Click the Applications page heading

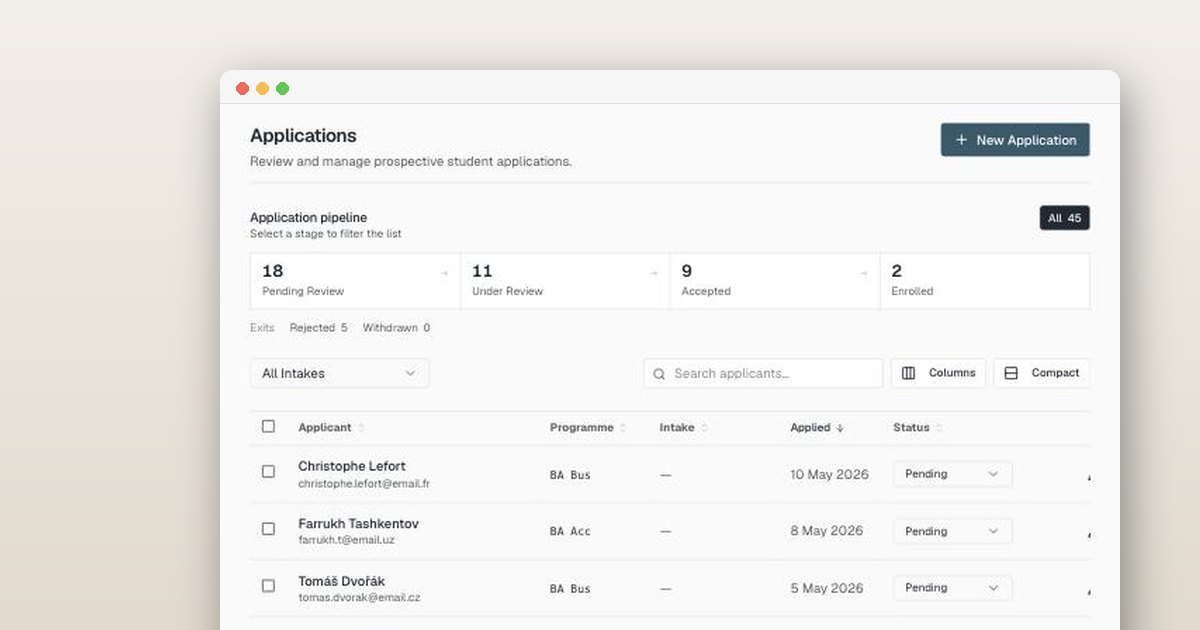303,136
